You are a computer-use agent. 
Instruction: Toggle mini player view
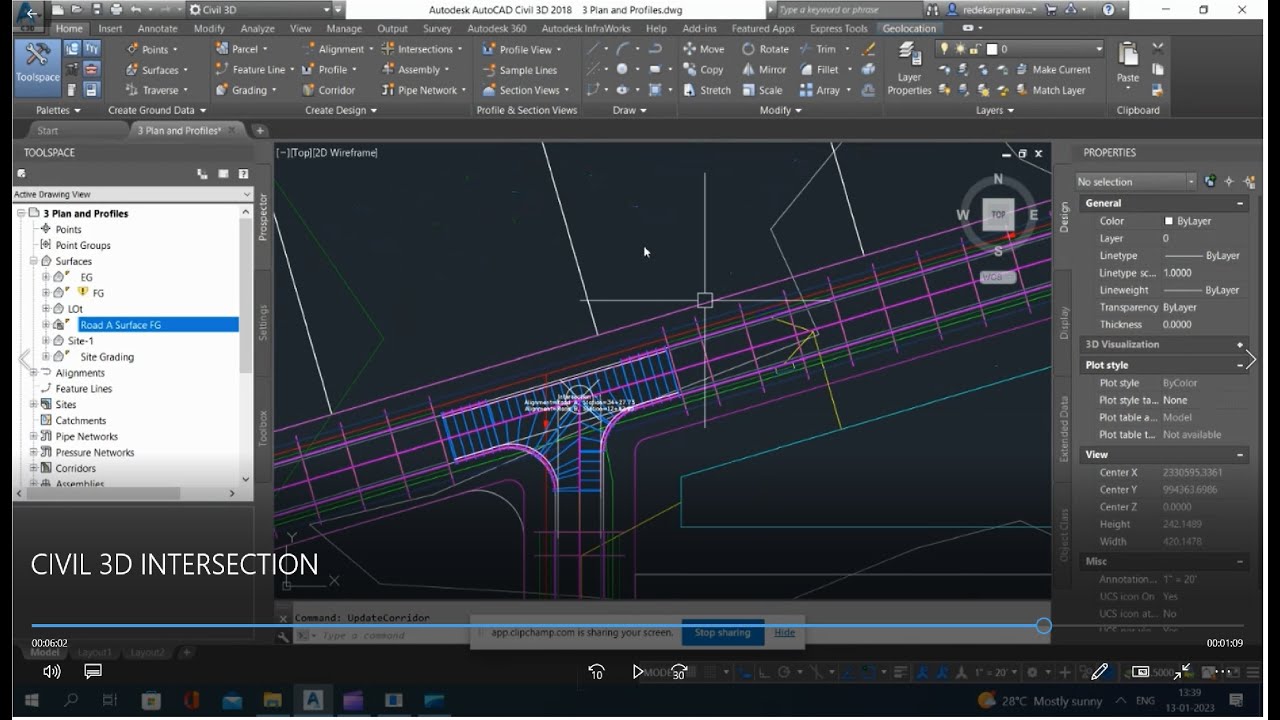pos(1141,672)
